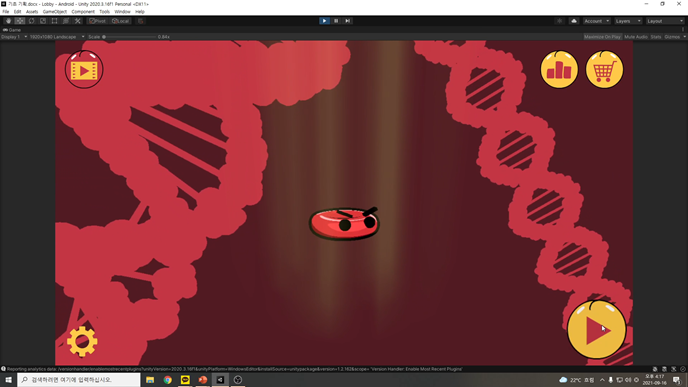Open the custom editor tools icon
The height and width of the screenshot is (387, 688).
click(x=77, y=21)
